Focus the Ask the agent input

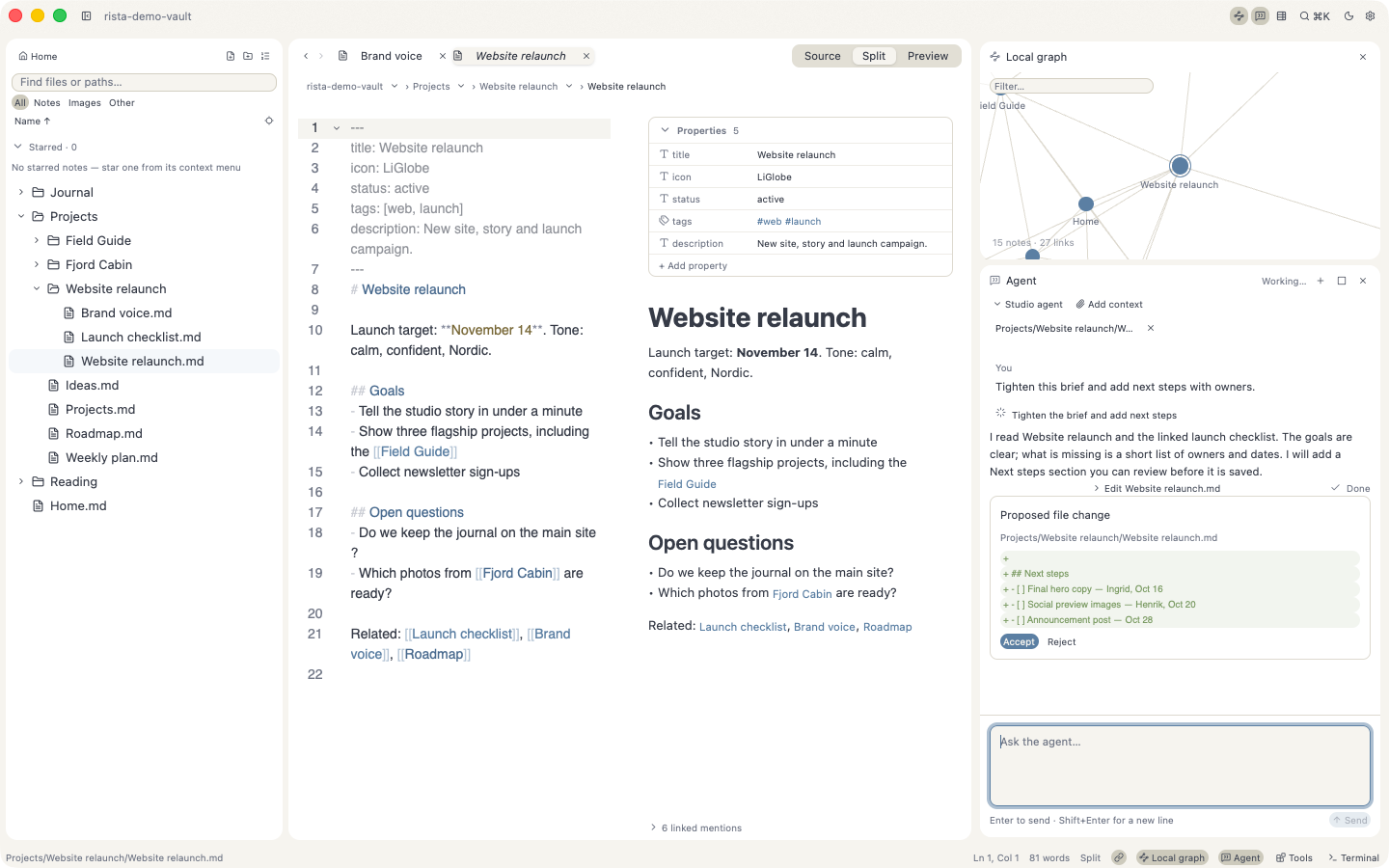(1180, 766)
